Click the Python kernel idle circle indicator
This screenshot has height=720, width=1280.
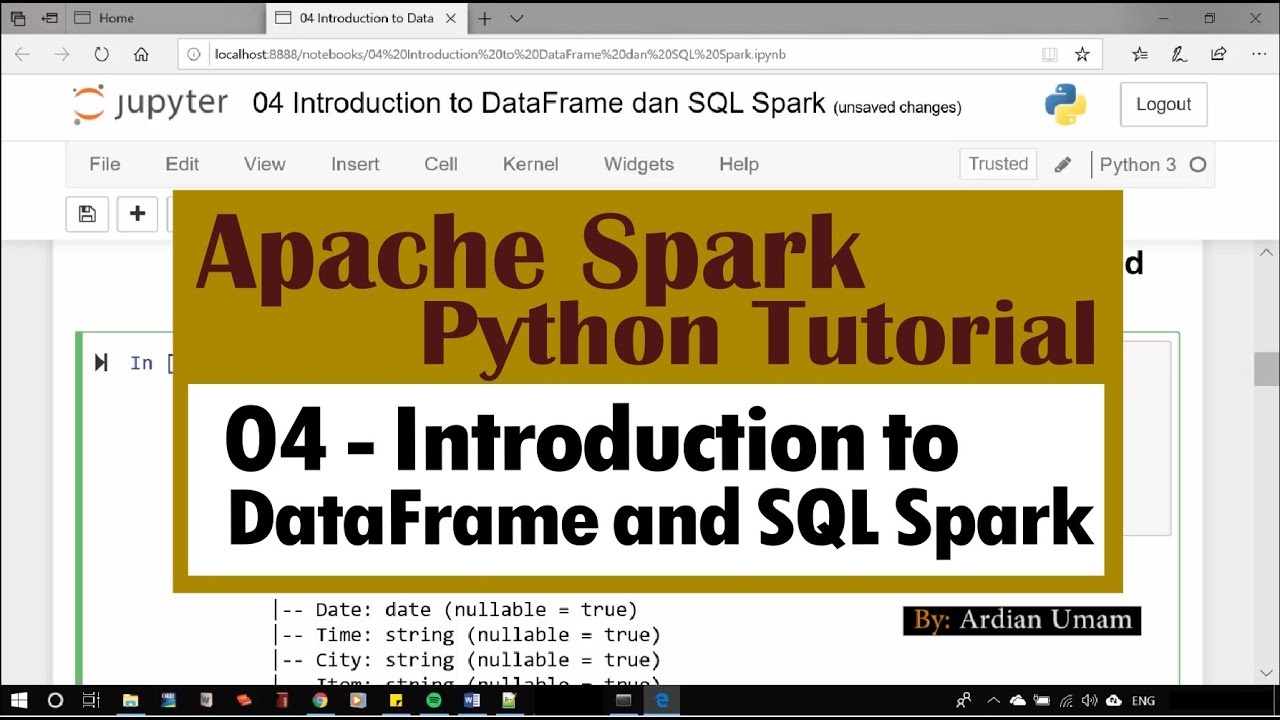point(1198,165)
